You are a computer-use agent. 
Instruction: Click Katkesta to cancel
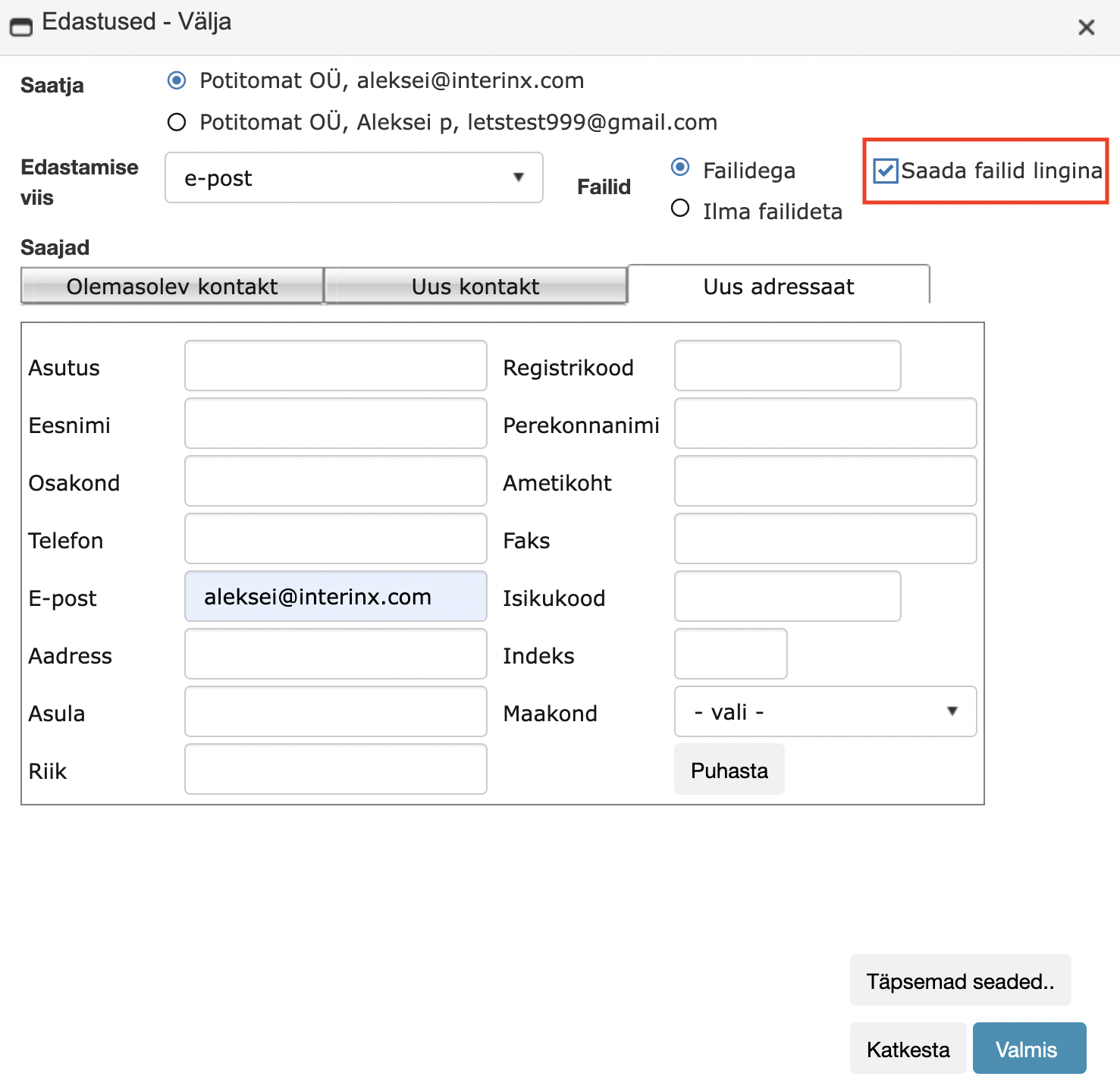[x=908, y=1050]
